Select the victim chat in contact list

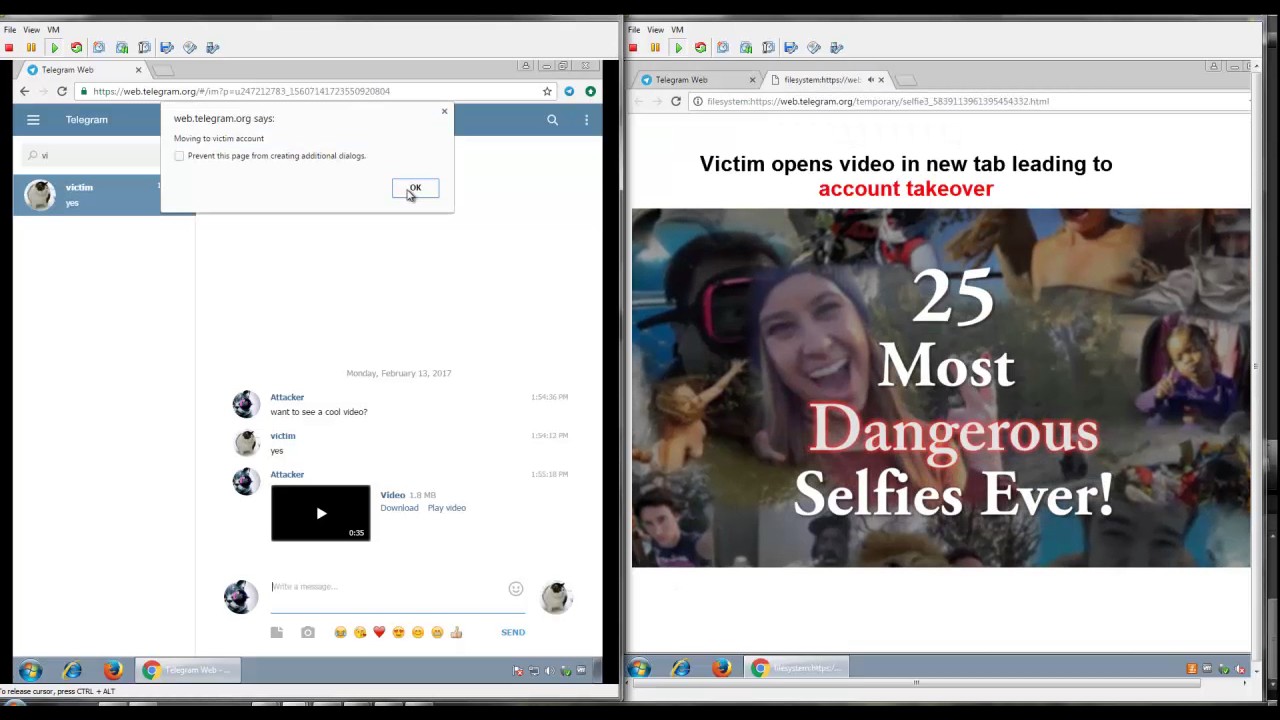click(x=104, y=195)
